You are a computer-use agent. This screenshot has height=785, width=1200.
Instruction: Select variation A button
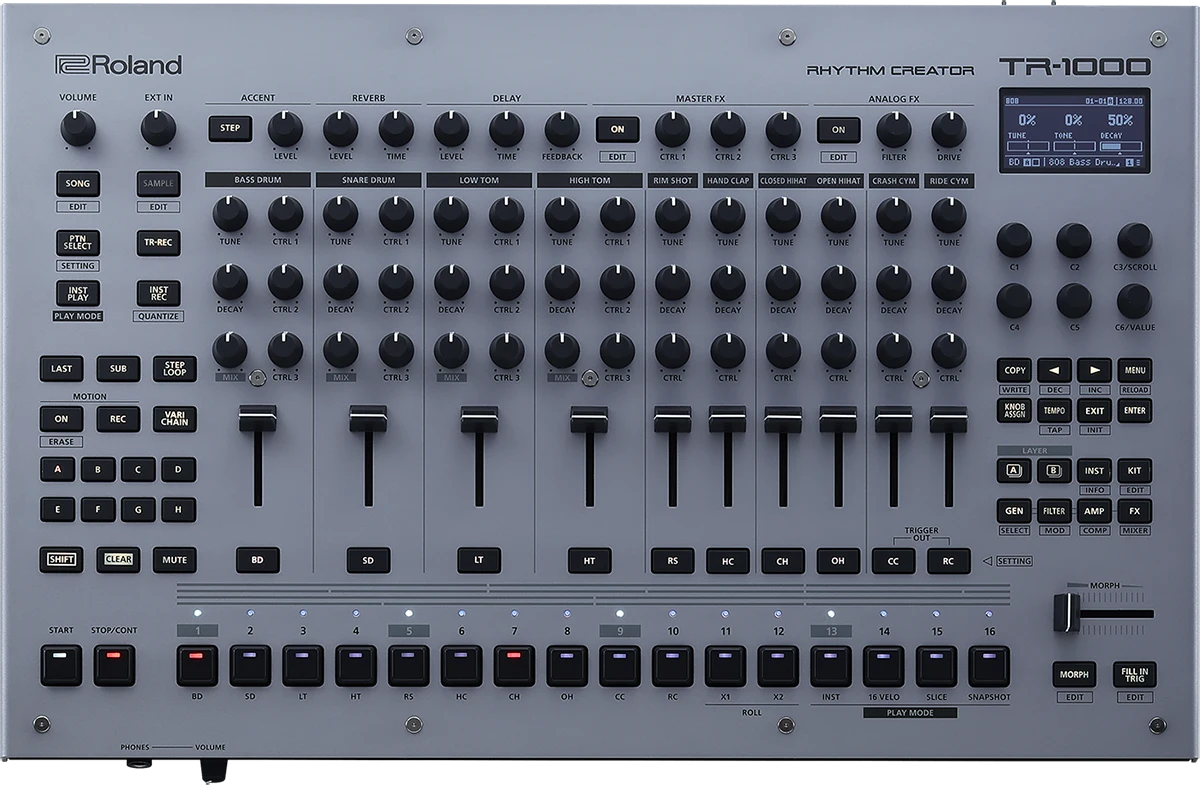point(57,469)
